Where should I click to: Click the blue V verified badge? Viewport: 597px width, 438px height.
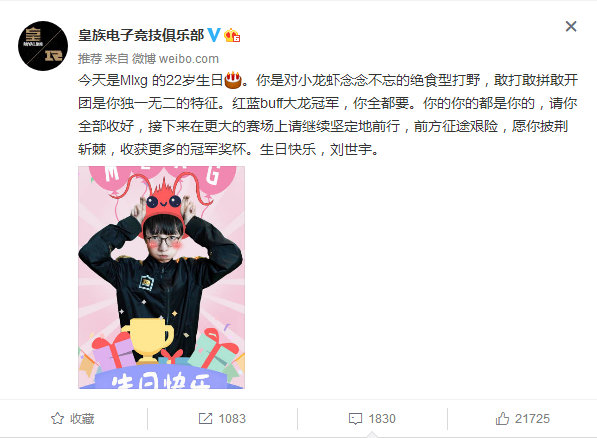[214, 35]
